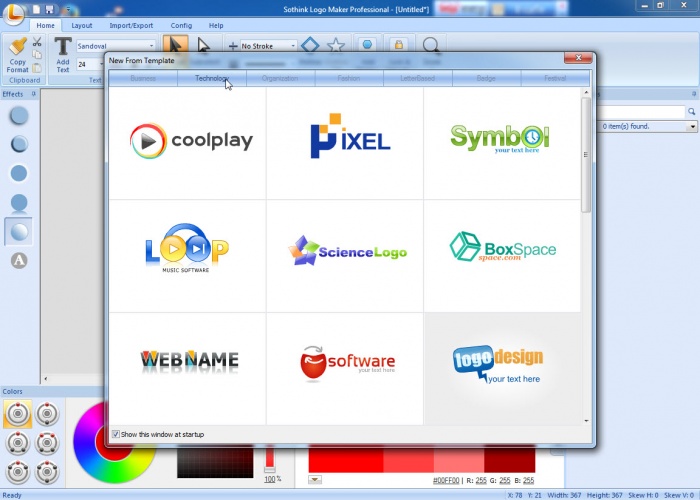Click the #00FF00 hex color link
Image resolution: width=700 pixels, height=500 pixels.
coord(446,480)
